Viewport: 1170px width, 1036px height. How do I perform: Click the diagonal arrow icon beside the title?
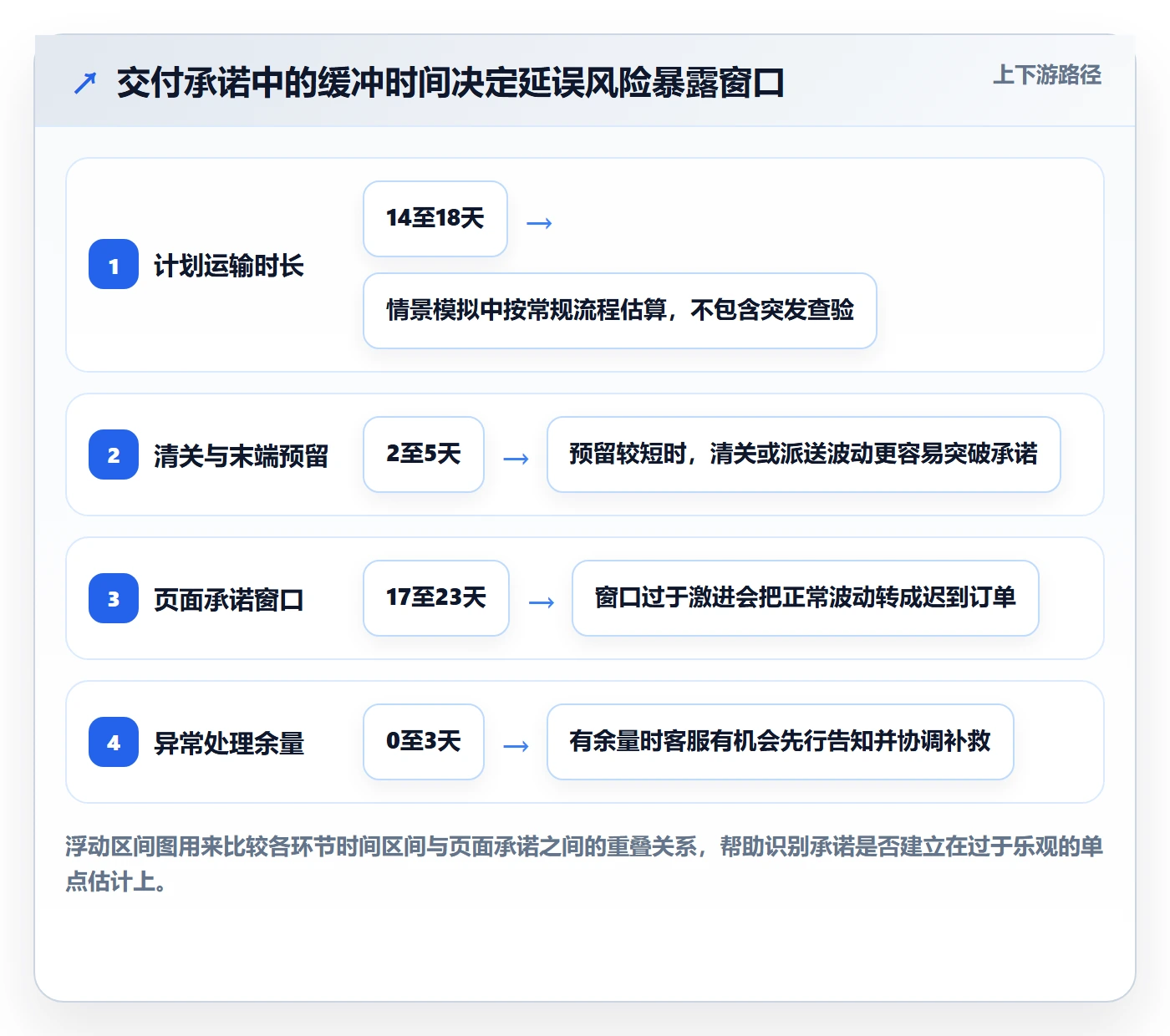pos(85,83)
